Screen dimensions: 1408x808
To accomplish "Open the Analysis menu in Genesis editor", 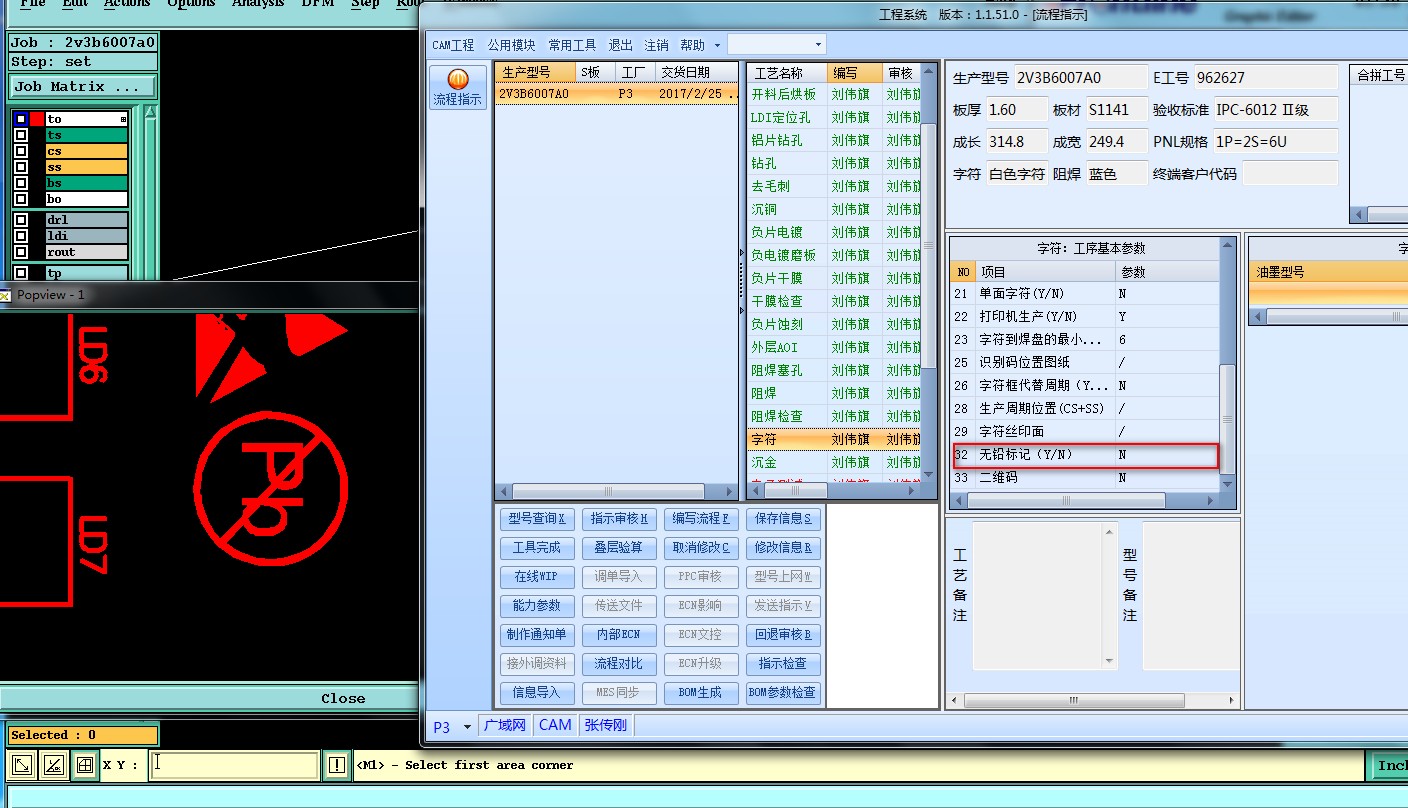I will 258,4.
